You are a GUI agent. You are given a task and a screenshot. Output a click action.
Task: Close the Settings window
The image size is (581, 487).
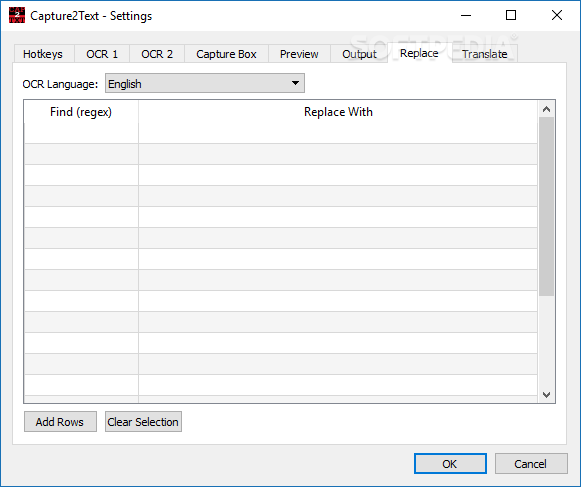pyautogui.click(x=557, y=16)
